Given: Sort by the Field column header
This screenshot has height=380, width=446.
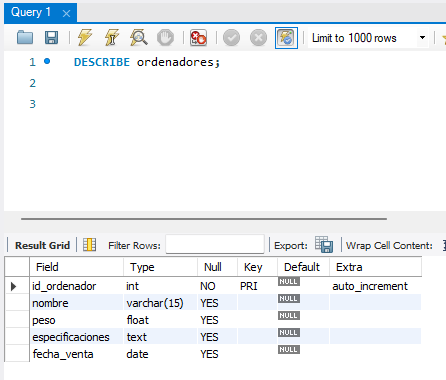Looking at the screenshot, I should pyautogui.click(x=76, y=267).
